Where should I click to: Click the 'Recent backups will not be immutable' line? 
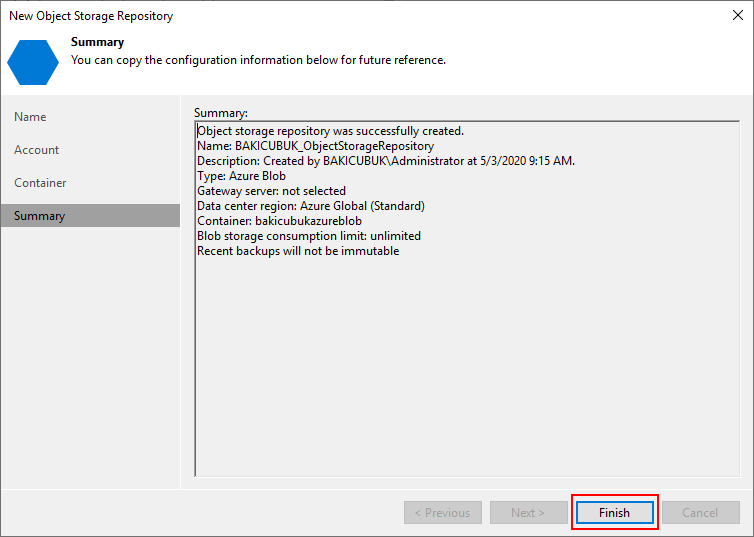(x=298, y=251)
